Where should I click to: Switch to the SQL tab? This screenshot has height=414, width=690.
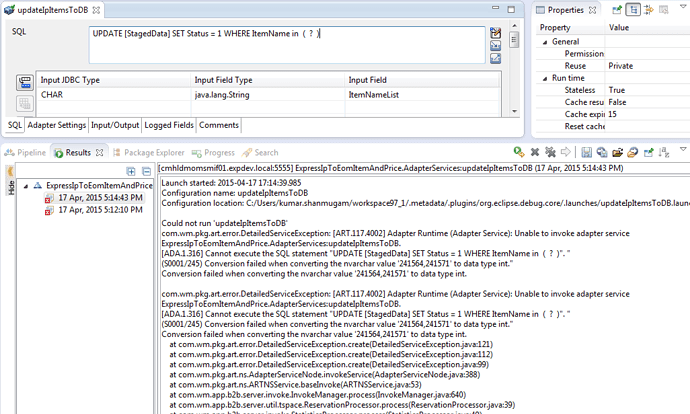[x=15, y=125]
